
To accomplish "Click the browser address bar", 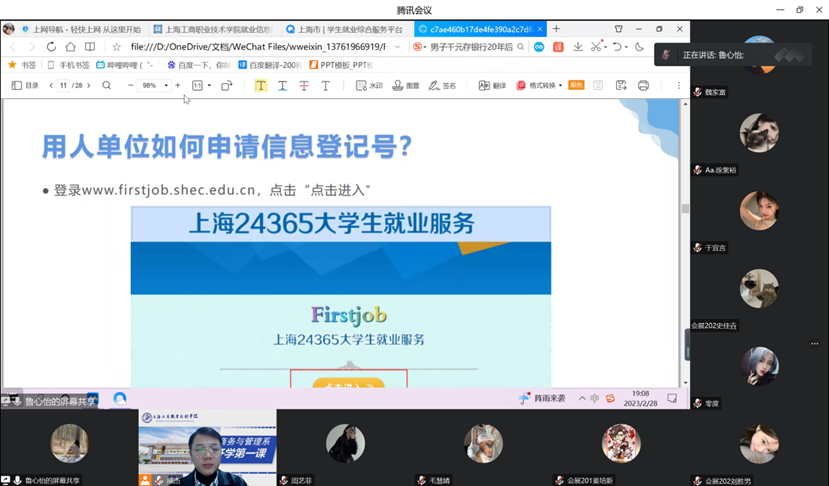I will coord(258,47).
